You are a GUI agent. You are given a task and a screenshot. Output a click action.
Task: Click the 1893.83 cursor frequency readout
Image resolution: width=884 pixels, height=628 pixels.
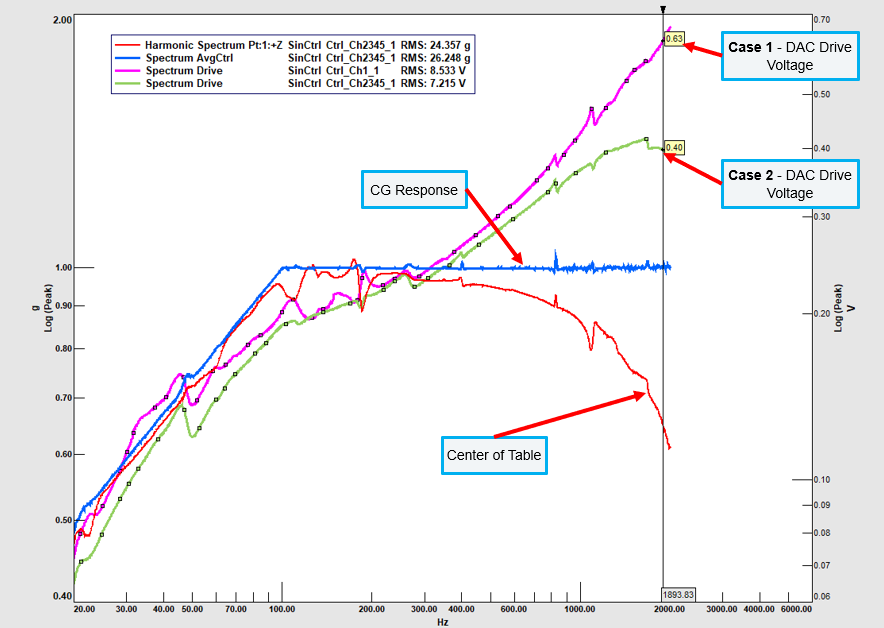click(x=679, y=594)
